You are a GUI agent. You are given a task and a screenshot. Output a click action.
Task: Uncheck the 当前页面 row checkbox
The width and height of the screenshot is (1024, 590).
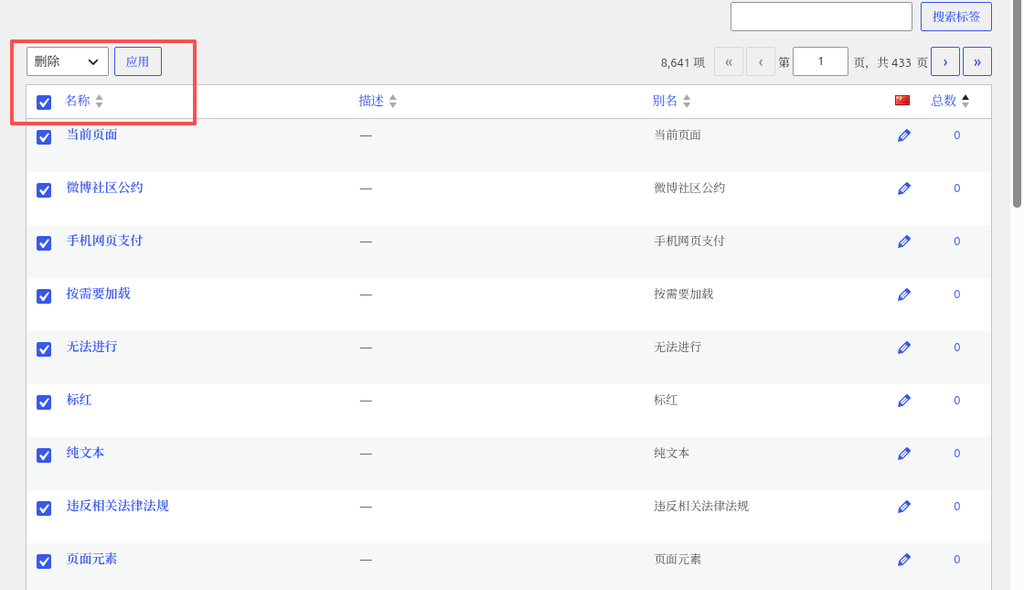(44, 137)
